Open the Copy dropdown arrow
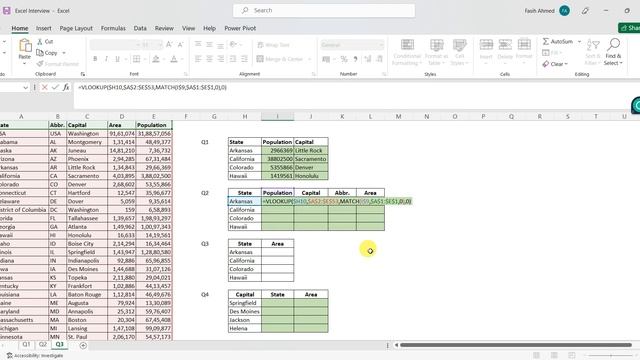Image resolution: width=640 pixels, height=360 pixels. point(64,53)
